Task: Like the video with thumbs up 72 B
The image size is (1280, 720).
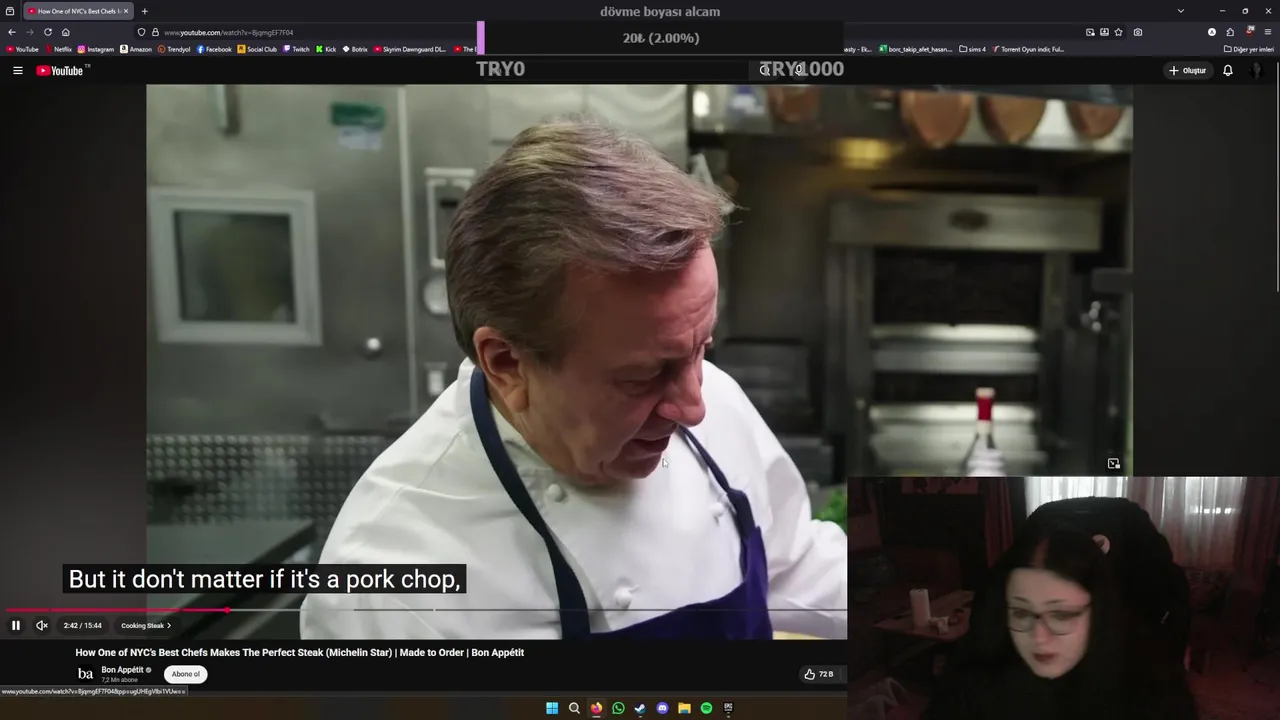Action: 818,674
